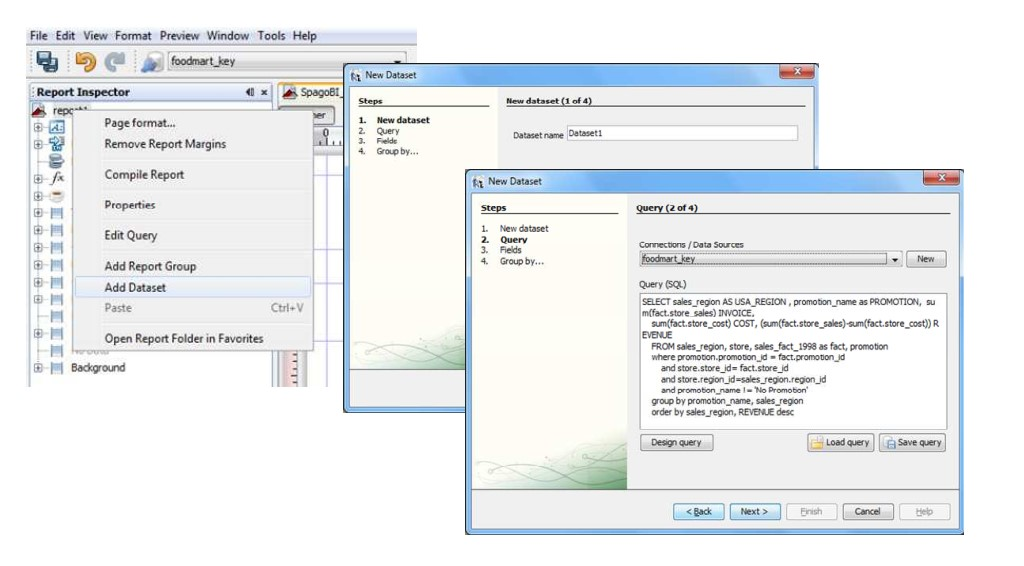Select the Styles node icon in Report Inspector

57,127
